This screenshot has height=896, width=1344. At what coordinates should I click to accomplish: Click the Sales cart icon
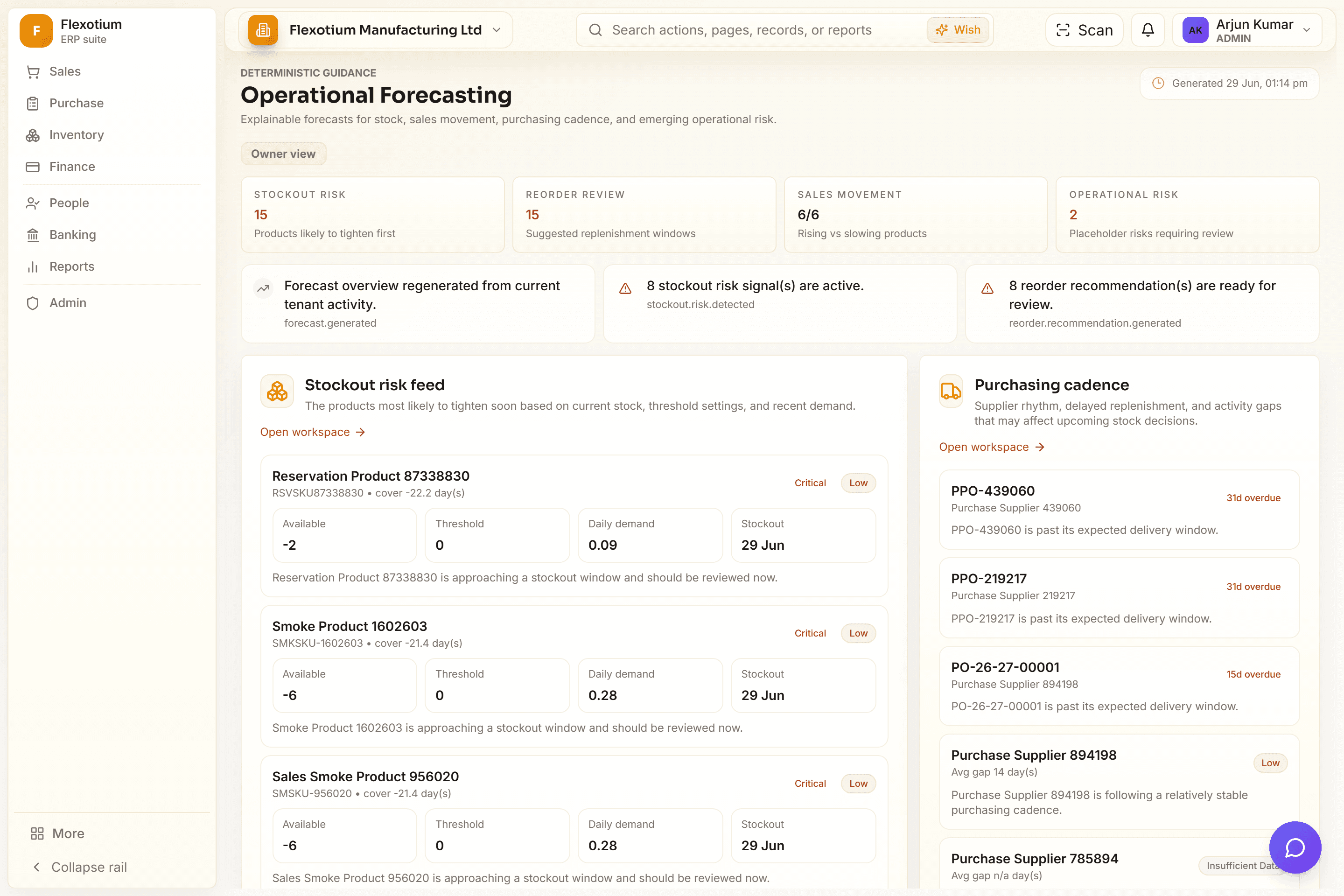pyautogui.click(x=33, y=71)
